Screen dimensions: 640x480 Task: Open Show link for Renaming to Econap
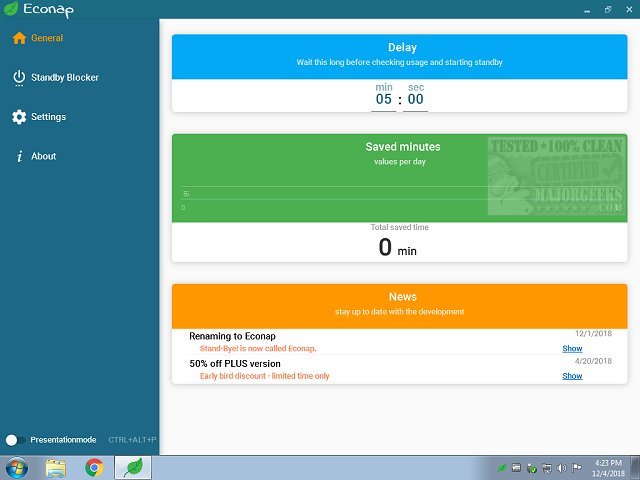(x=572, y=349)
